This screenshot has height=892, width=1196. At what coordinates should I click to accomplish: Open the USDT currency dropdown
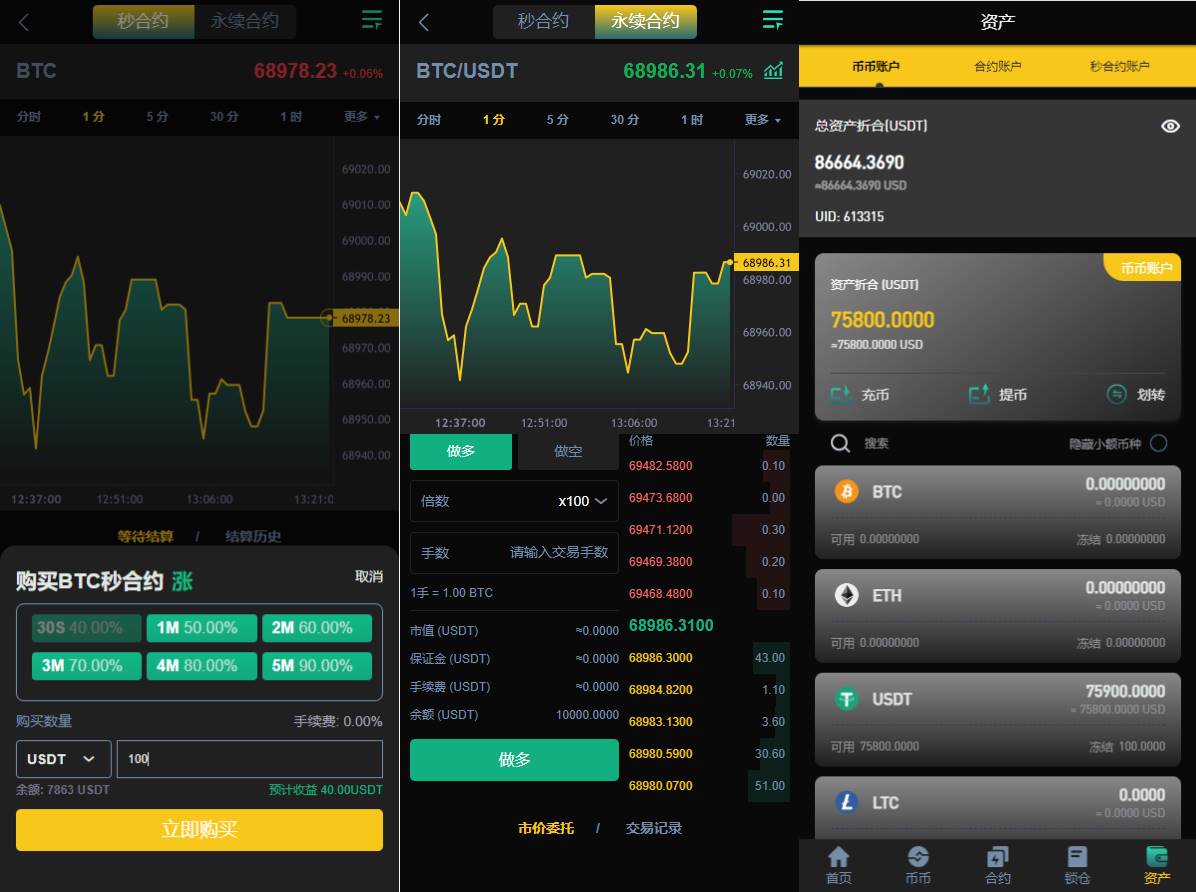pyautogui.click(x=63, y=759)
